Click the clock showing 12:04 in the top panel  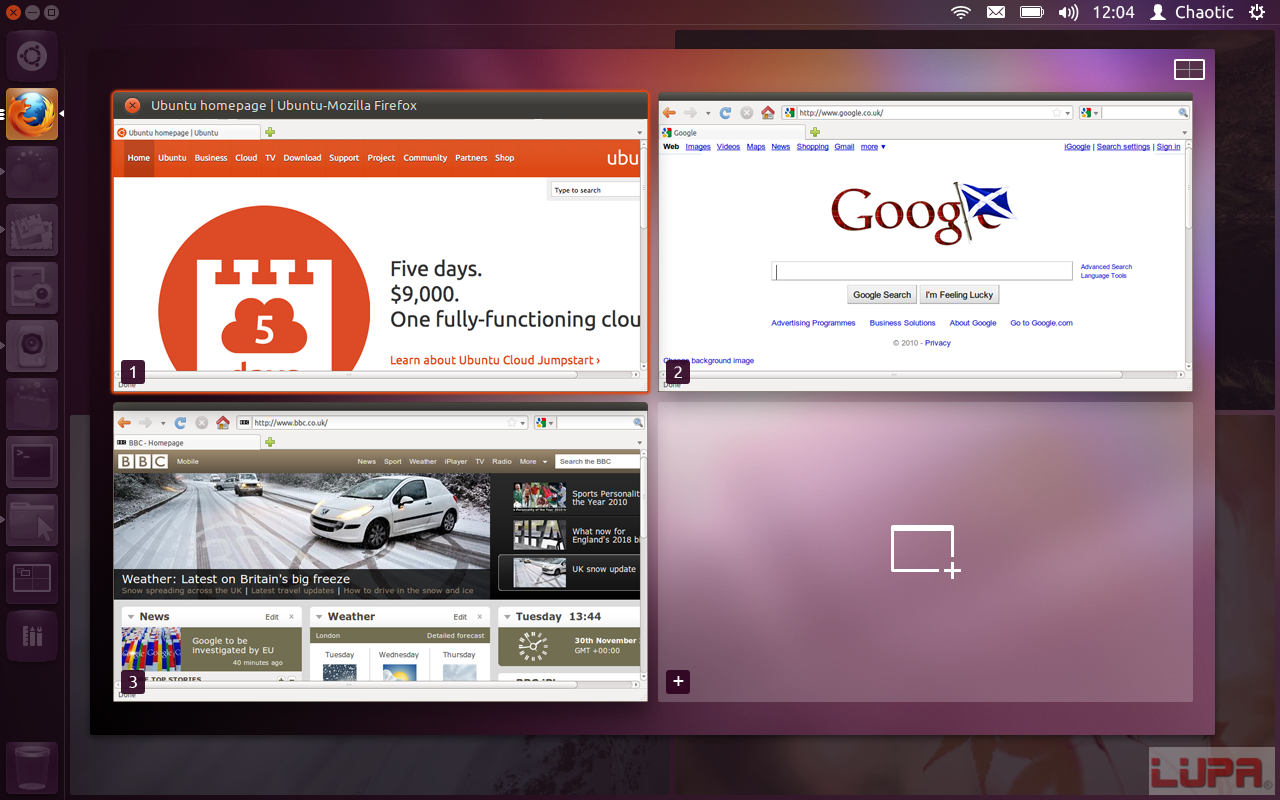click(1113, 12)
